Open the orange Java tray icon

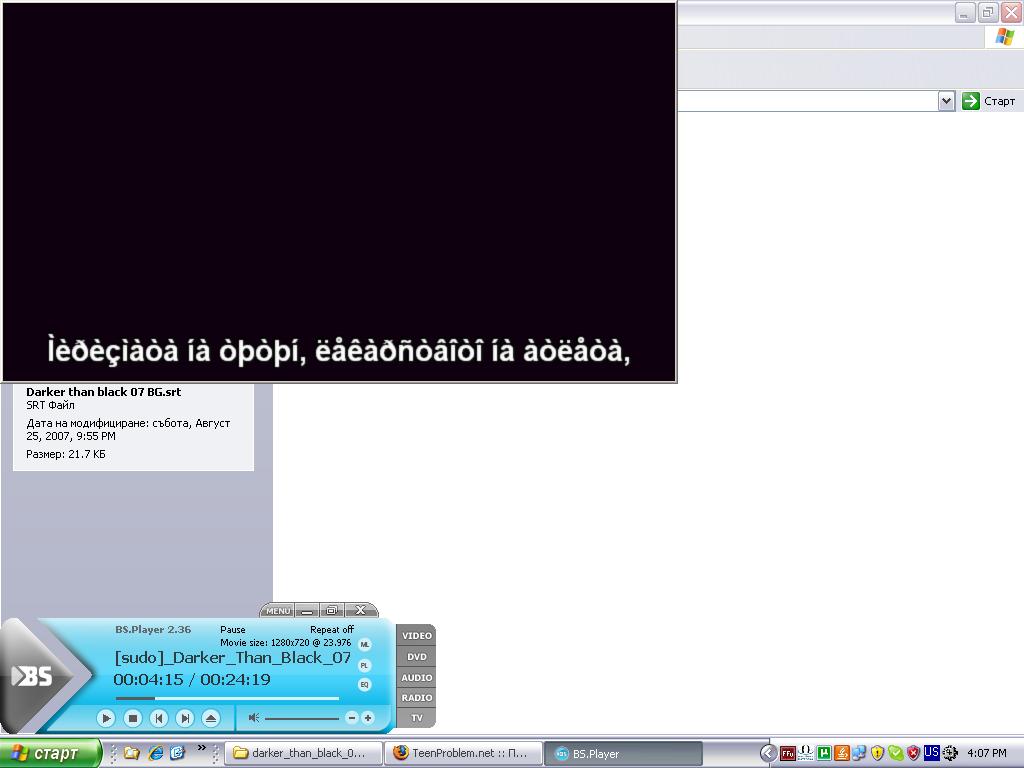click(x=842, y=754)
